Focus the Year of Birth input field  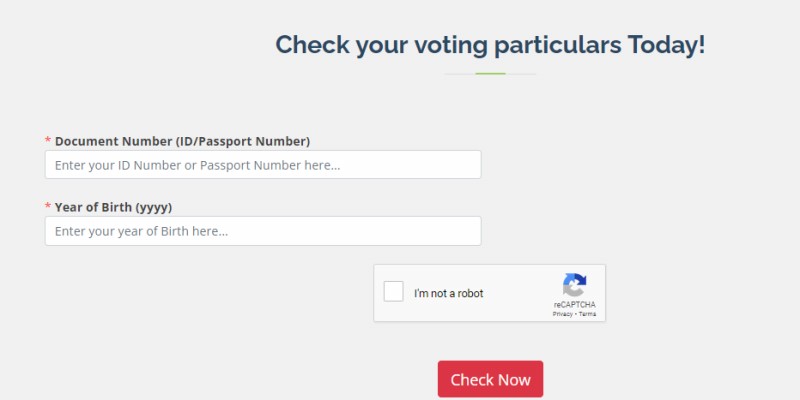coord(263,231)
